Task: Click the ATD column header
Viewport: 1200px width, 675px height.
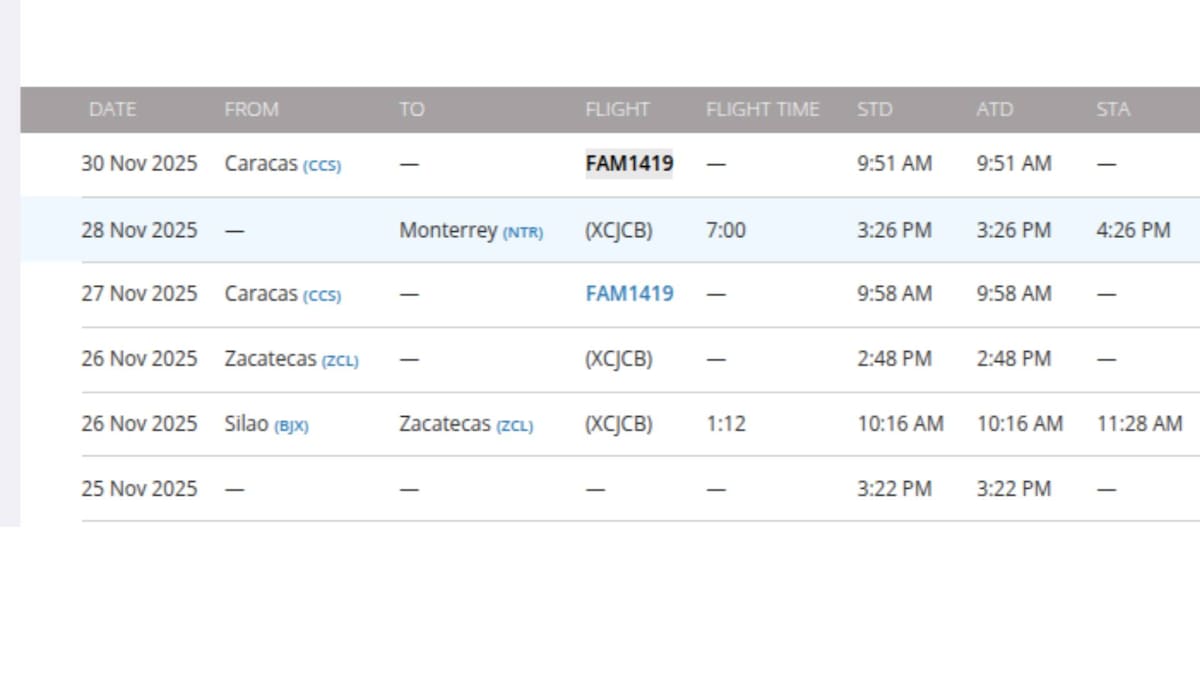Action: click(994, 110)
